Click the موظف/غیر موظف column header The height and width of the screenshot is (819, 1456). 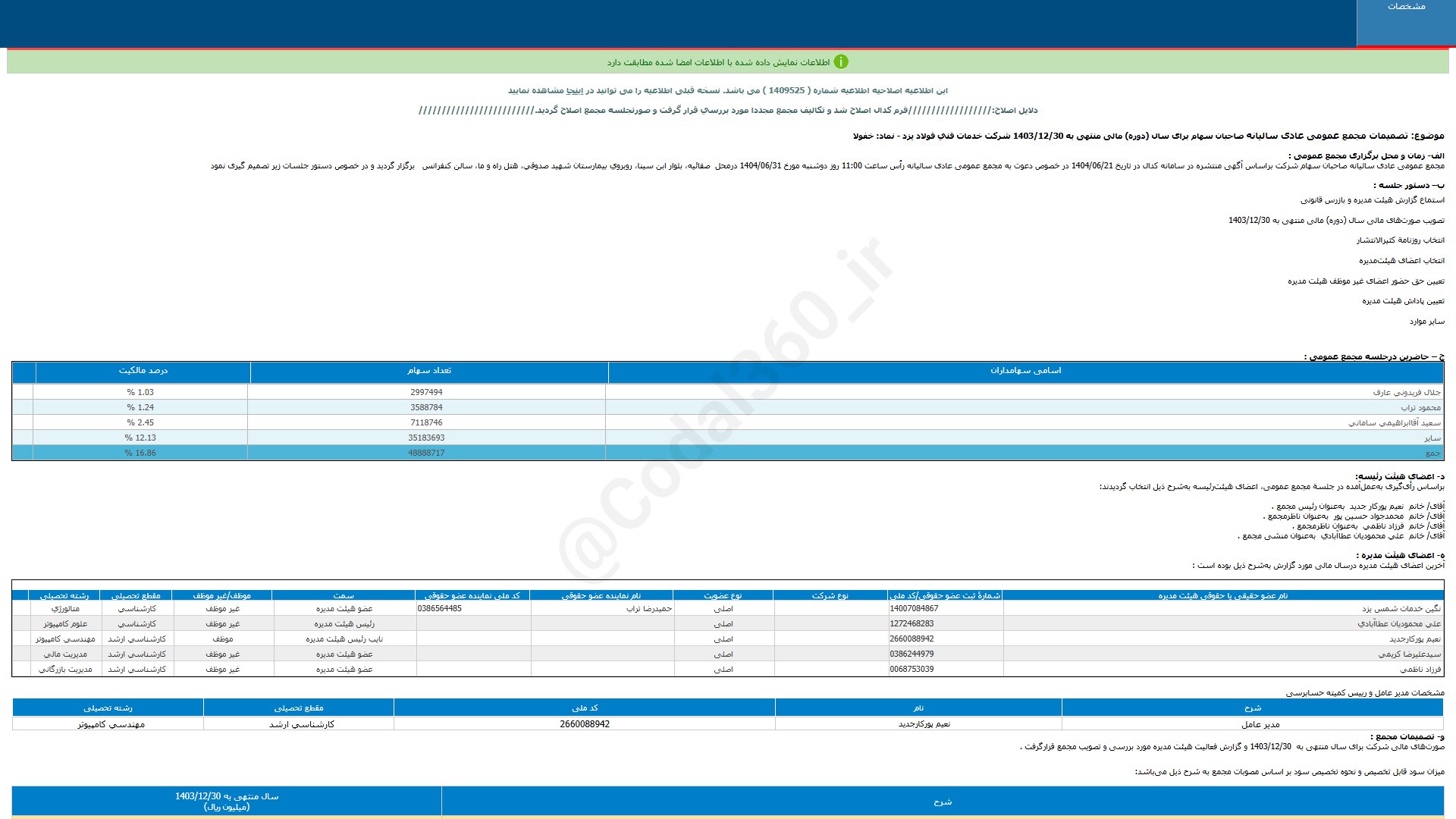(x=222, y=595)
